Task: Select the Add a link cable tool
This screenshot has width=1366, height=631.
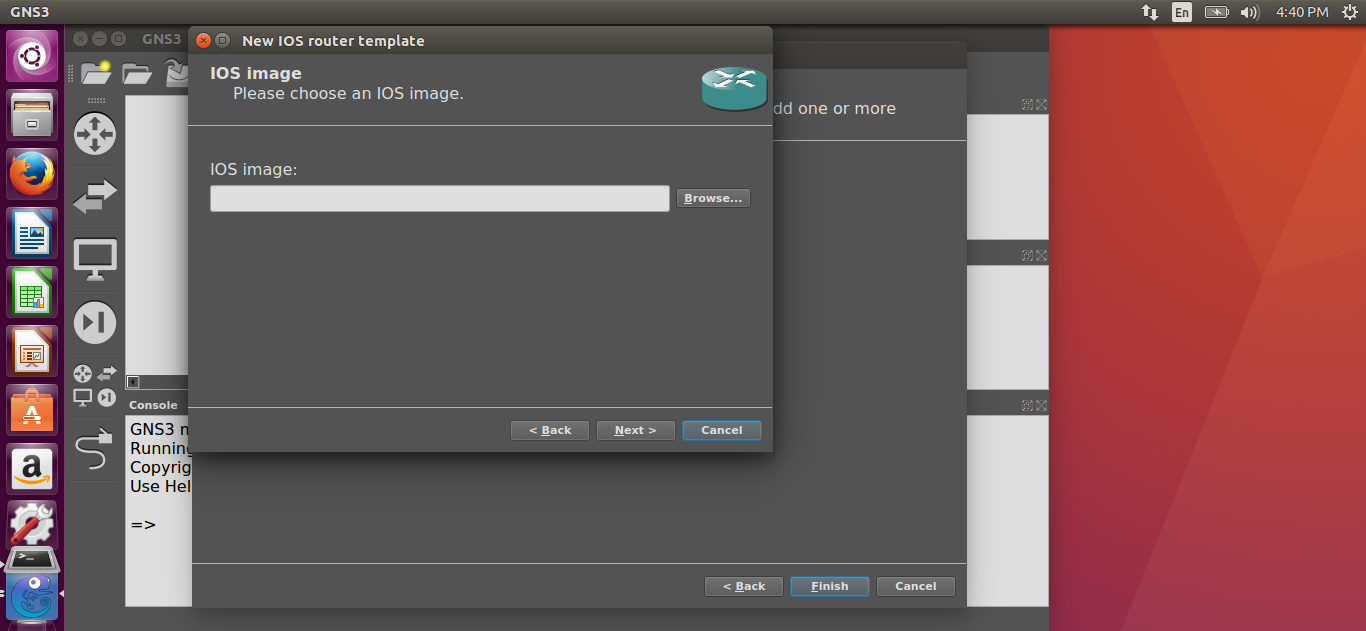Action: [93, 449]
